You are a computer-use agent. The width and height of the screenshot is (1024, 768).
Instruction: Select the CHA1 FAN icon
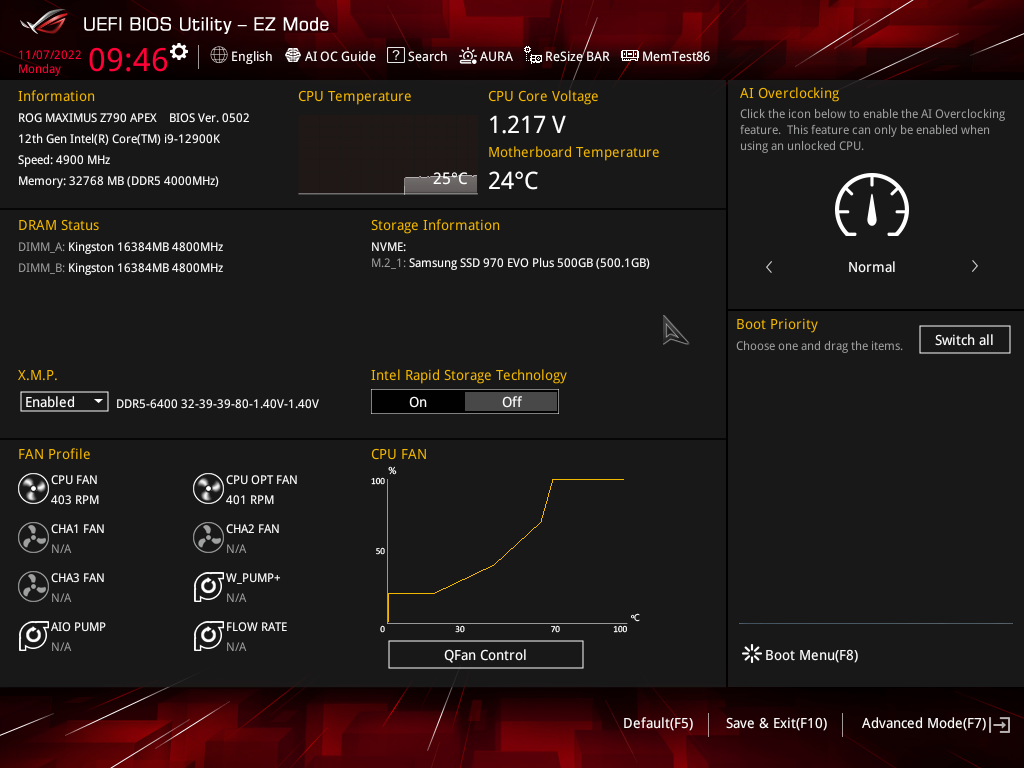(x=33, y=538)
